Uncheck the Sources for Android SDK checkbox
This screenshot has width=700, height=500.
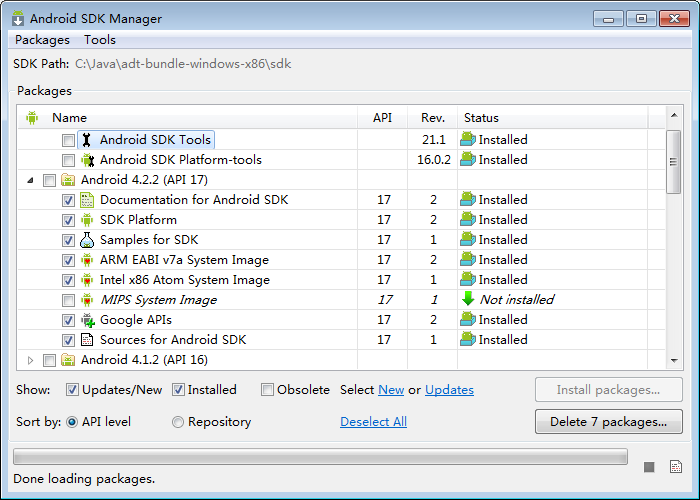68,341
